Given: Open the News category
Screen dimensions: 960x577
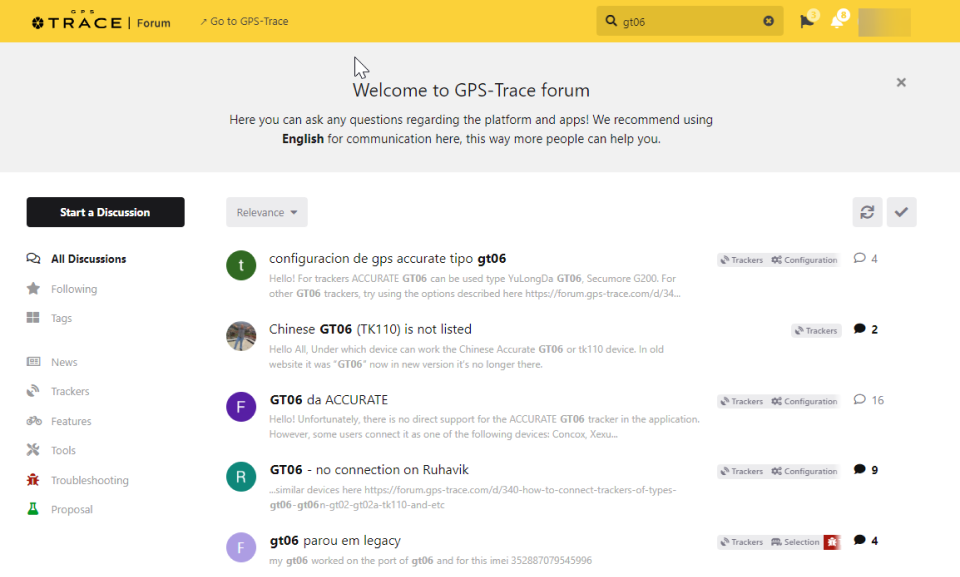Looking at the screenshot, I should pyautogui.click(x=64, y=362).
